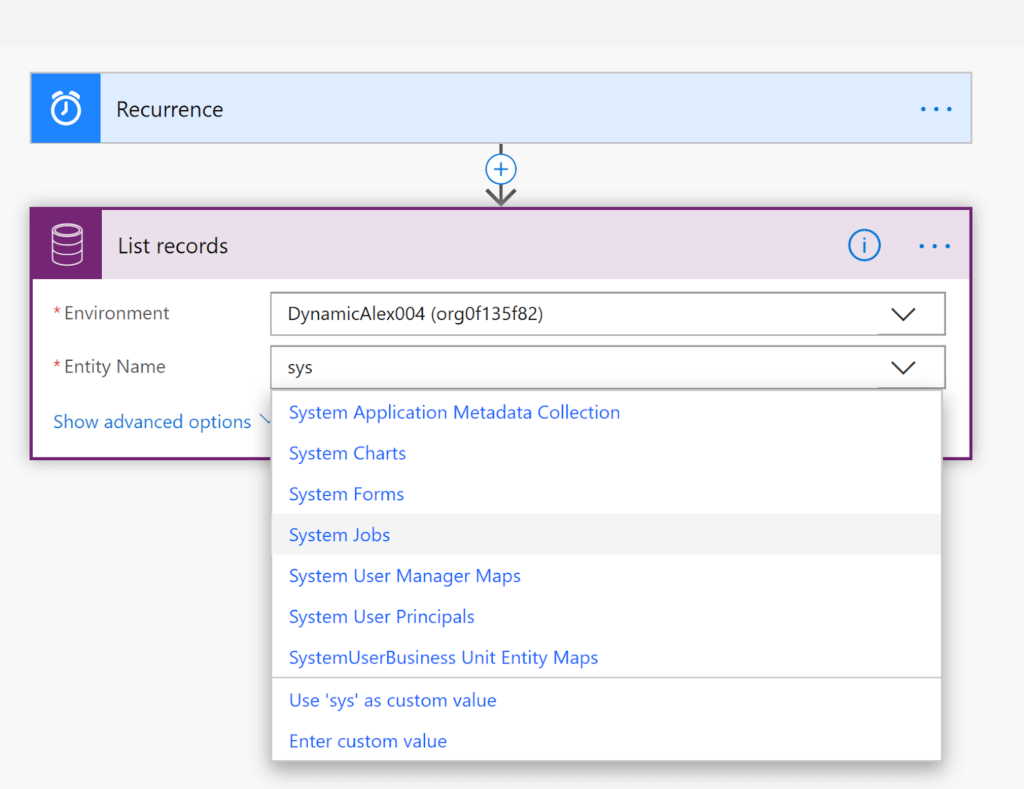The width and height of the screenshot is (1024, 789).
Task: Use 'sys' as custom value
Action: point(392,700)
